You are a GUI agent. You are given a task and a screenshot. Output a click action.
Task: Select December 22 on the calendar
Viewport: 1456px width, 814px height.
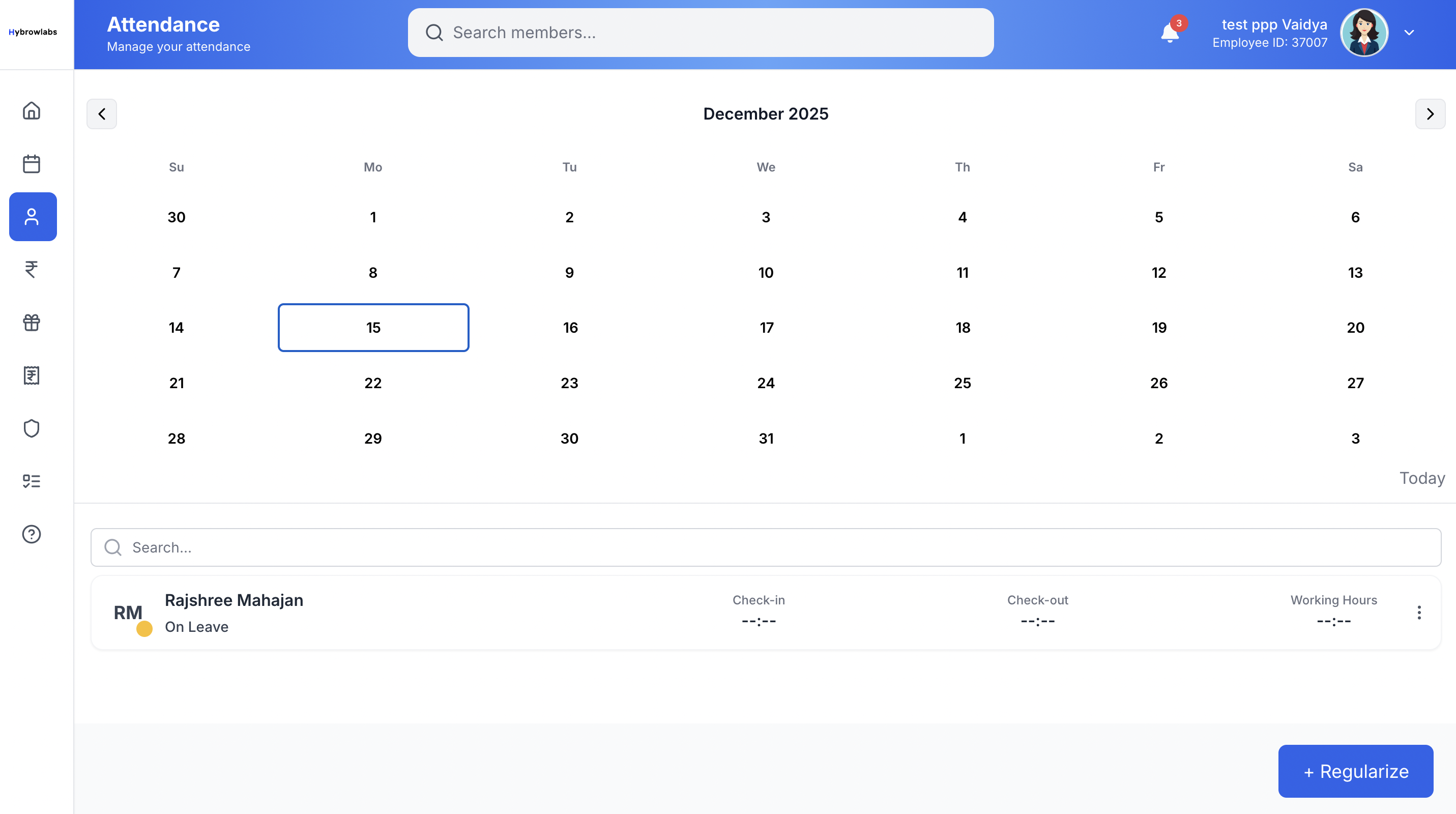373,383
